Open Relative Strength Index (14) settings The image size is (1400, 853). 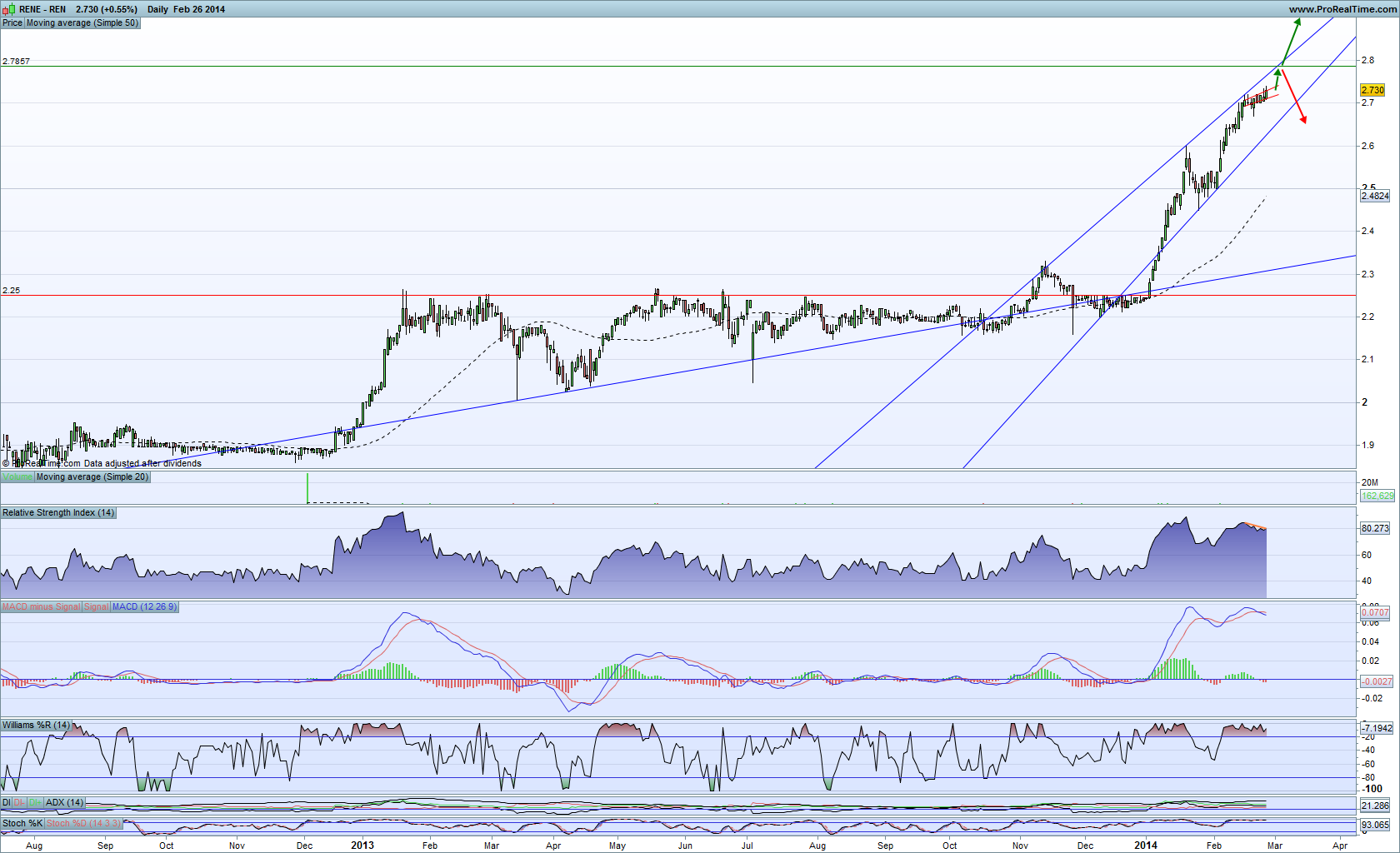tap(58, 512)
